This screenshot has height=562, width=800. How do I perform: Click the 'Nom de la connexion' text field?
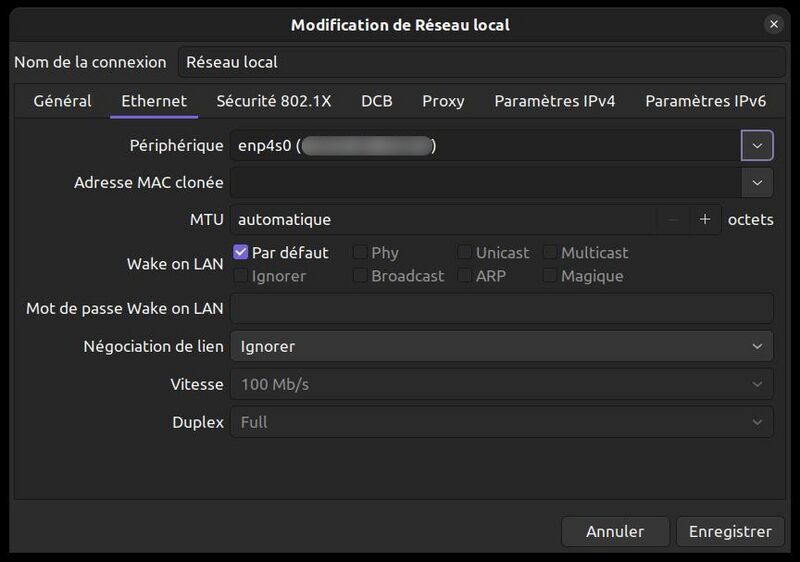[x=481, y=62]
